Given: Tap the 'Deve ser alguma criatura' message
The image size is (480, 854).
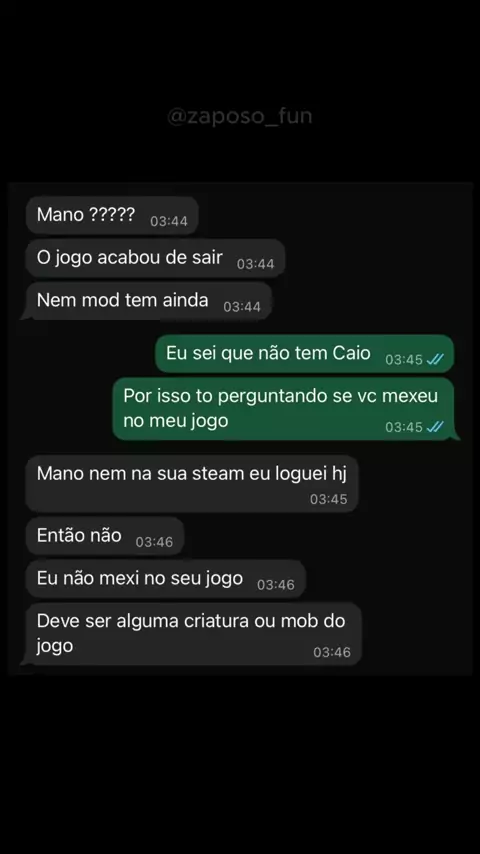Looking at the screenshot, I should pos(192,634).
